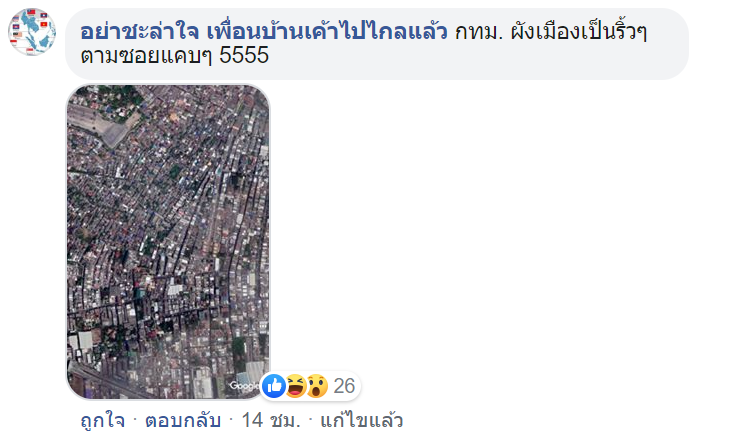
Task: Click the white-roofed building in the photo
Action: (x=85, y=341)
